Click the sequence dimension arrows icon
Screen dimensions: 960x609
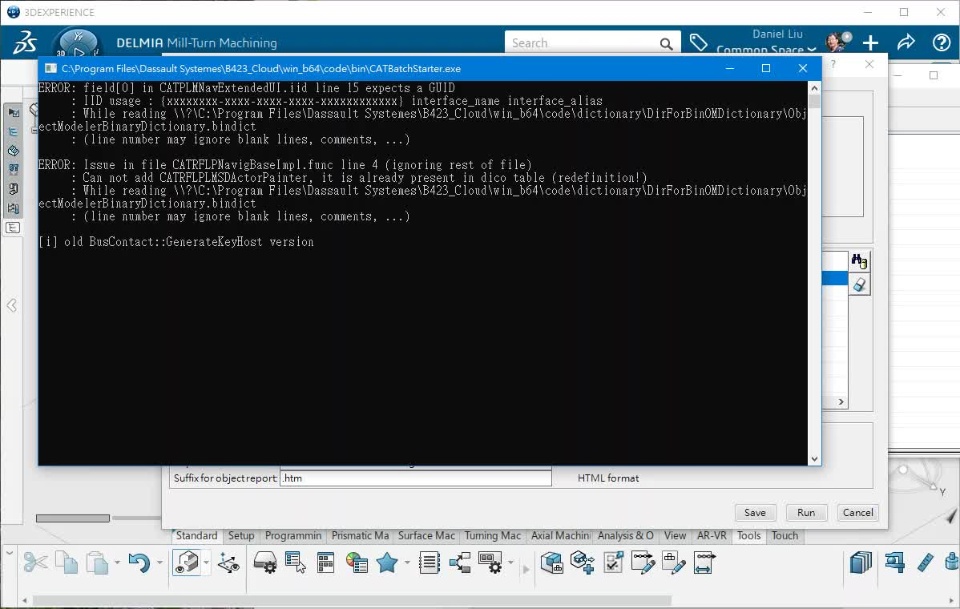click(704, 562)
